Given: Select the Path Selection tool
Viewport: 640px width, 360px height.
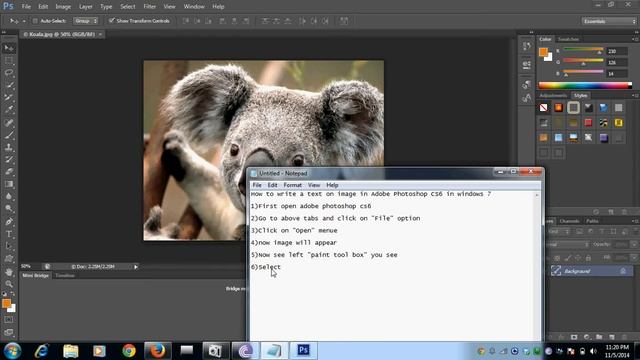Looking at the screenshot, I should [x=9, y=247].
